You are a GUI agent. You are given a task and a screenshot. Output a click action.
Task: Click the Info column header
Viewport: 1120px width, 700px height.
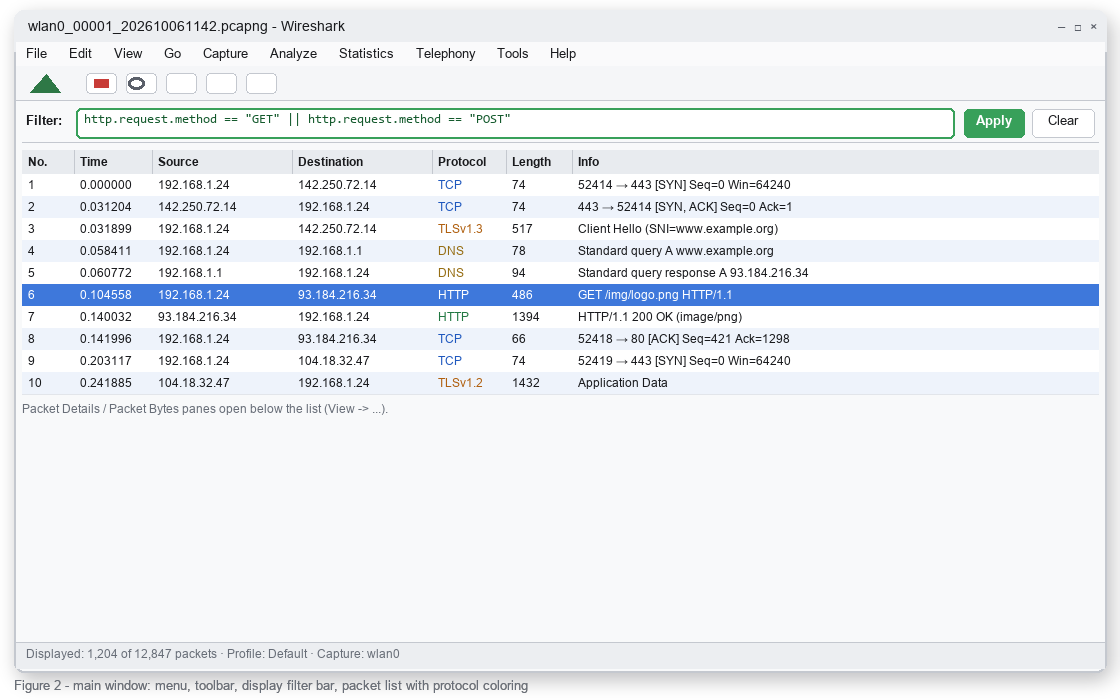[x=835, y=162]
